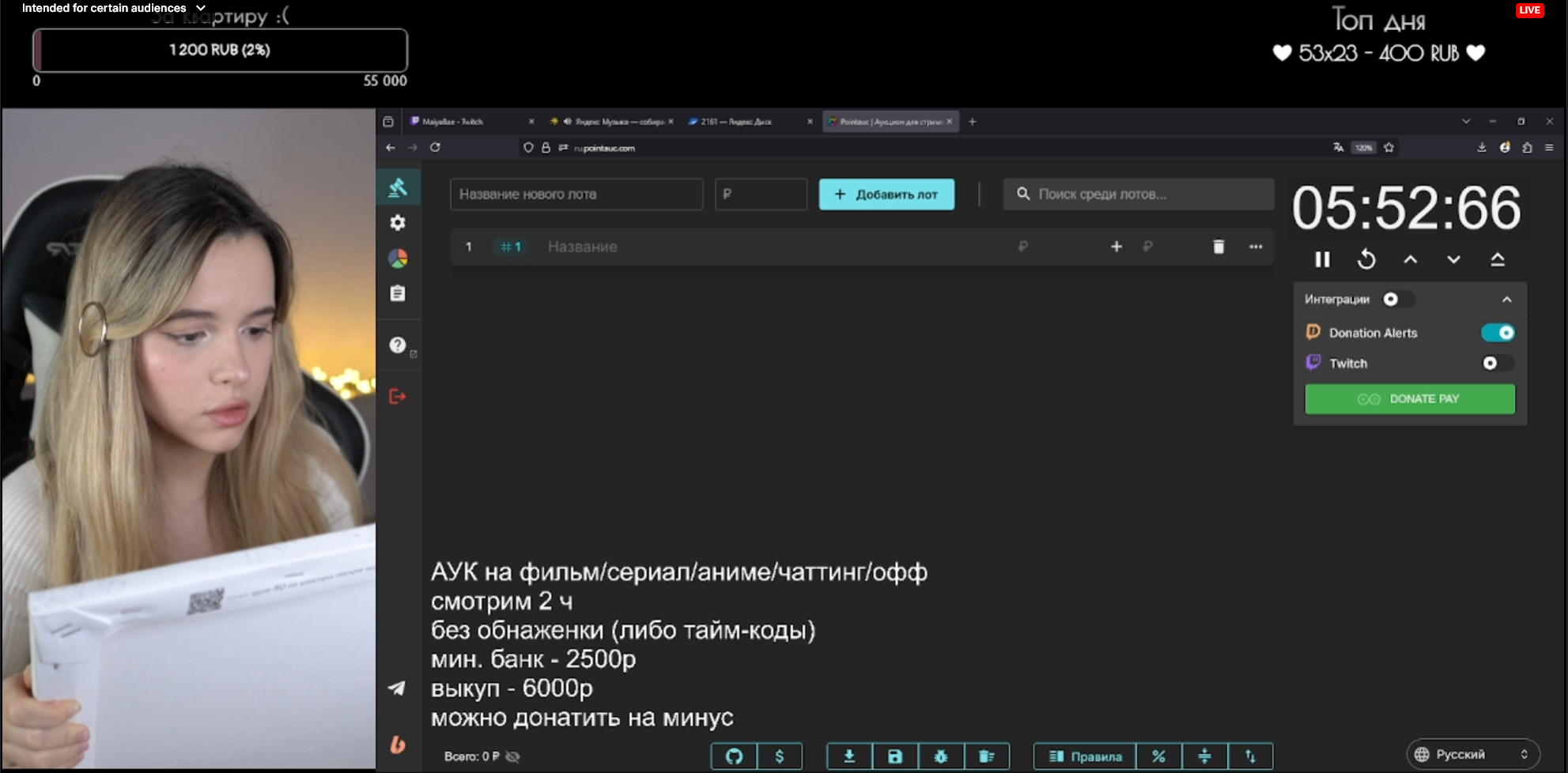Open the Правила rules button
This screenshot has height=773, width=1568.
point(1085,756)
